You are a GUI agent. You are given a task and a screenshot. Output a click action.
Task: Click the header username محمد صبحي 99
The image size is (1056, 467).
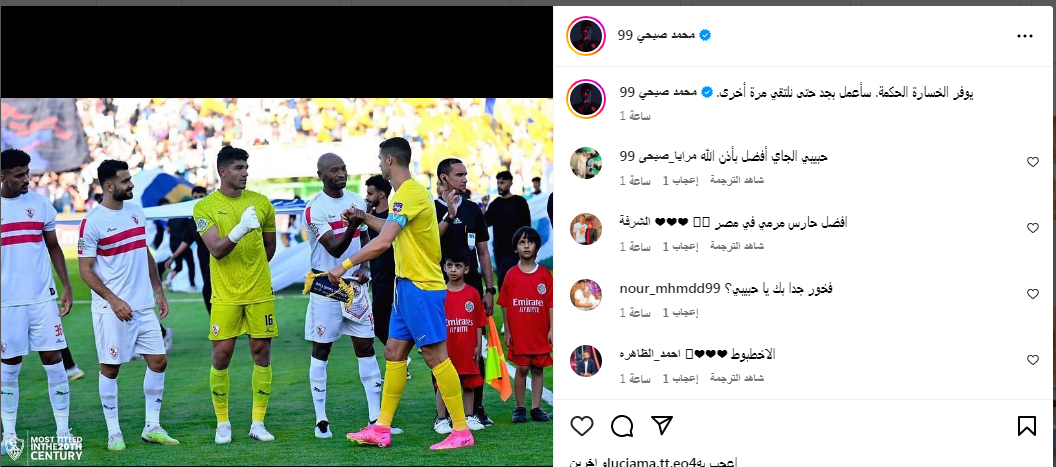(657, 35)
